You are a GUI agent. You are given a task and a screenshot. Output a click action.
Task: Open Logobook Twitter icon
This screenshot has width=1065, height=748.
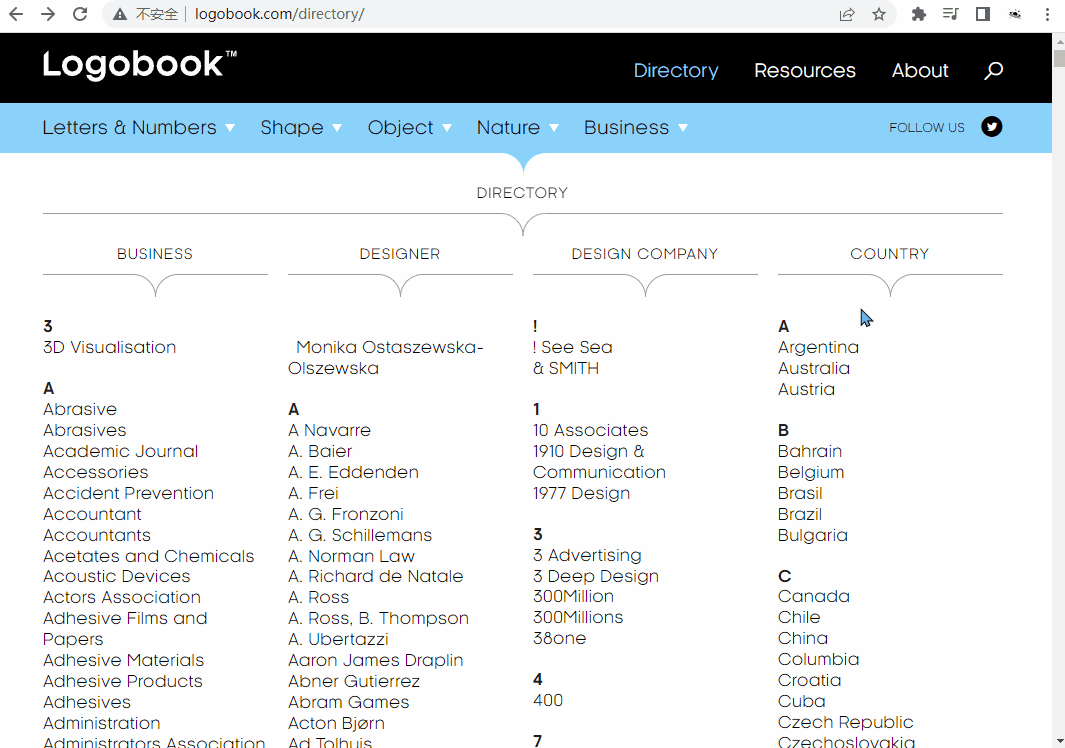992,126
